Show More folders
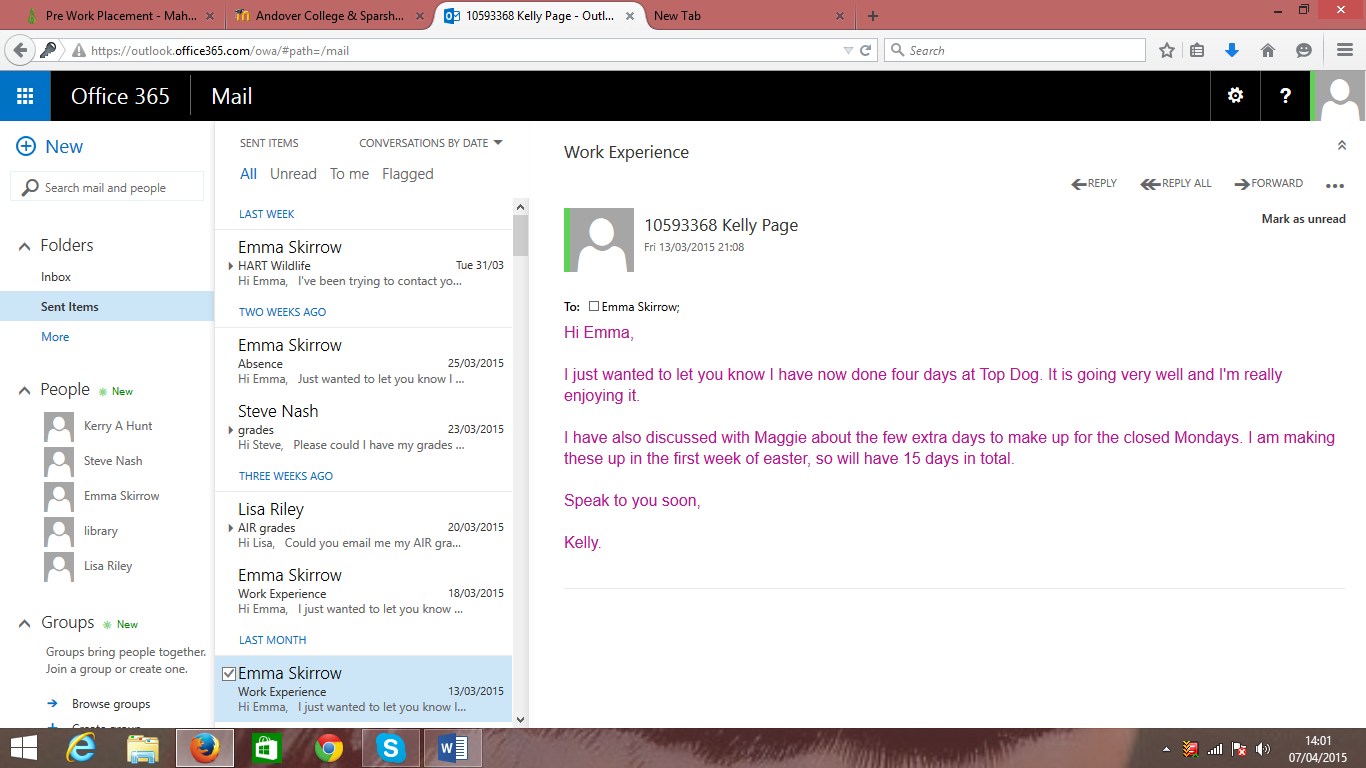 point(55,337)
